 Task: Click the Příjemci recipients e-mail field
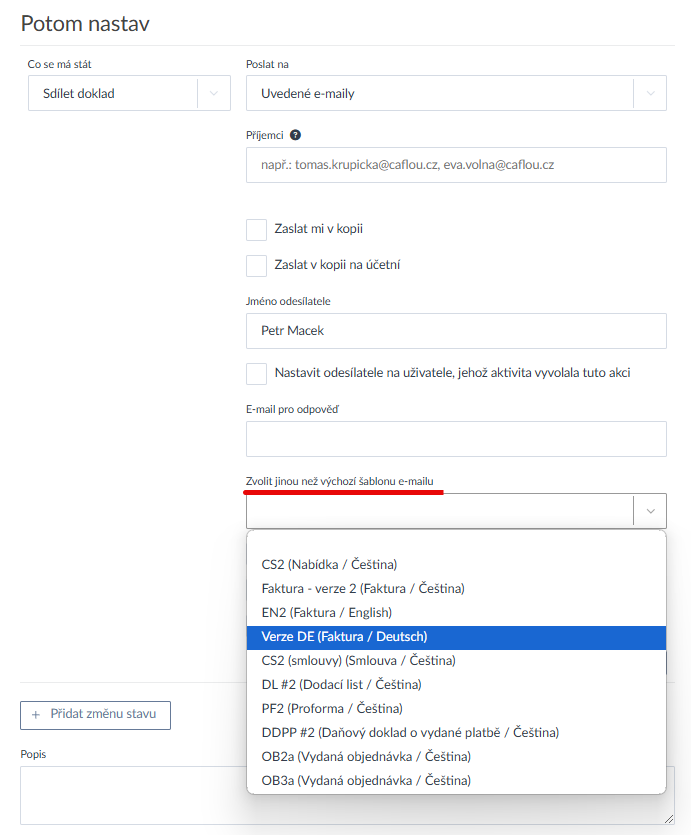[456, 165]
